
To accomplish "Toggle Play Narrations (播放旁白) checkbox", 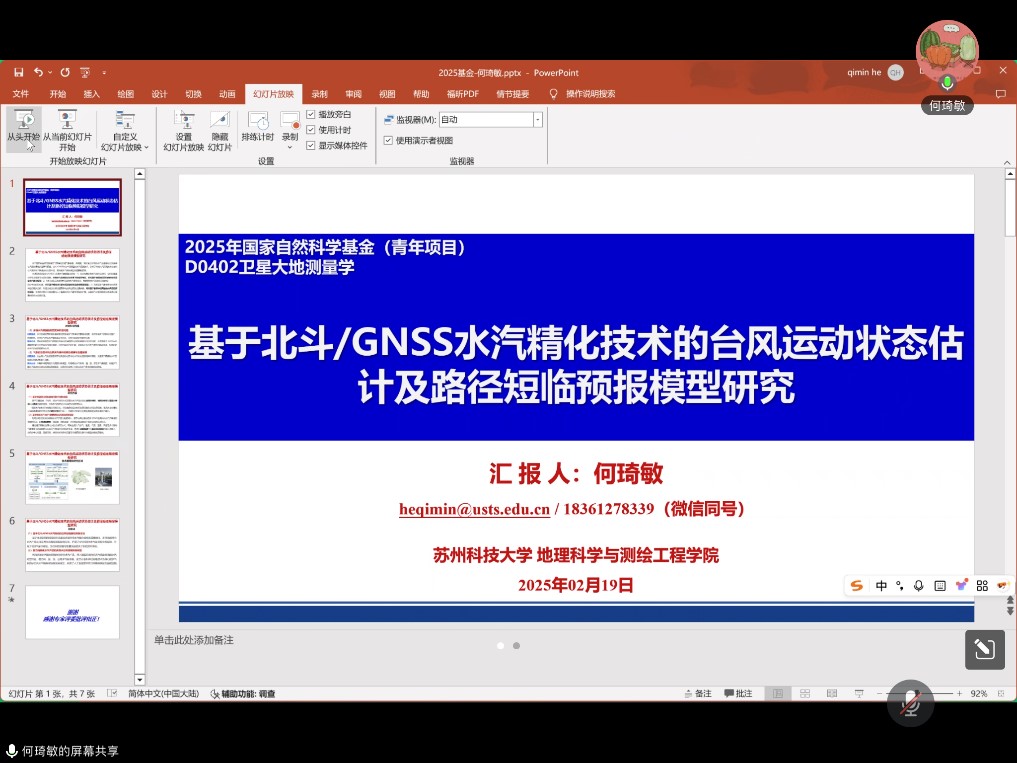I will click(311, 115).
